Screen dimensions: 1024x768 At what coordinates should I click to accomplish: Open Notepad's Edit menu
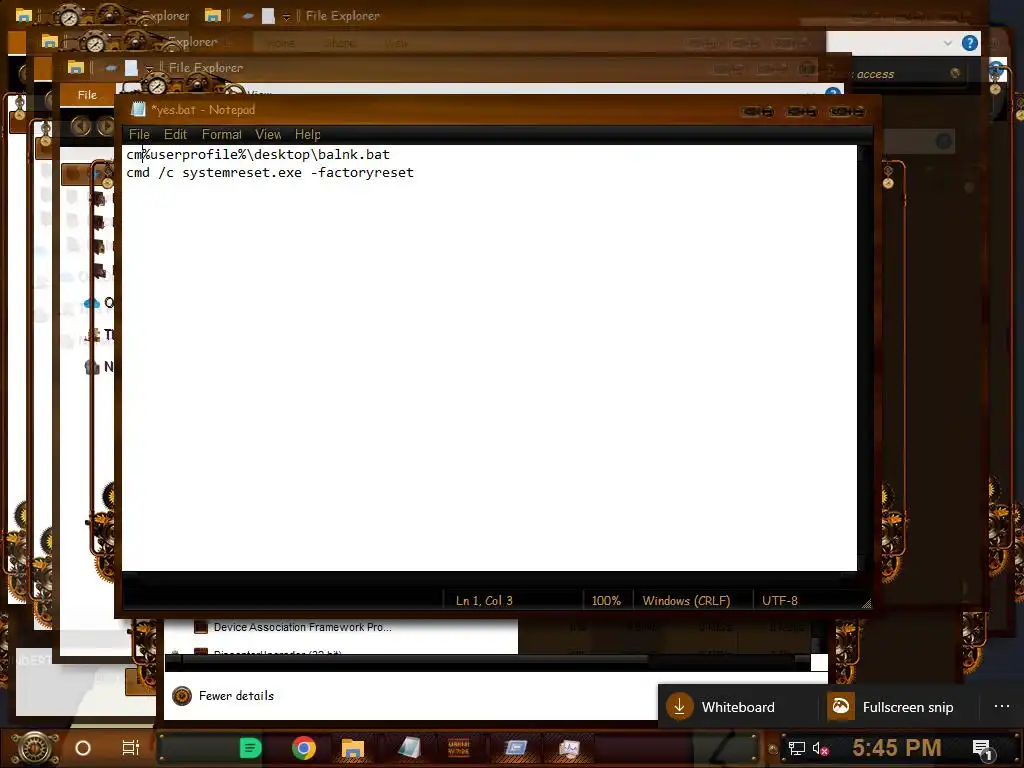click(x=175, y=135)
